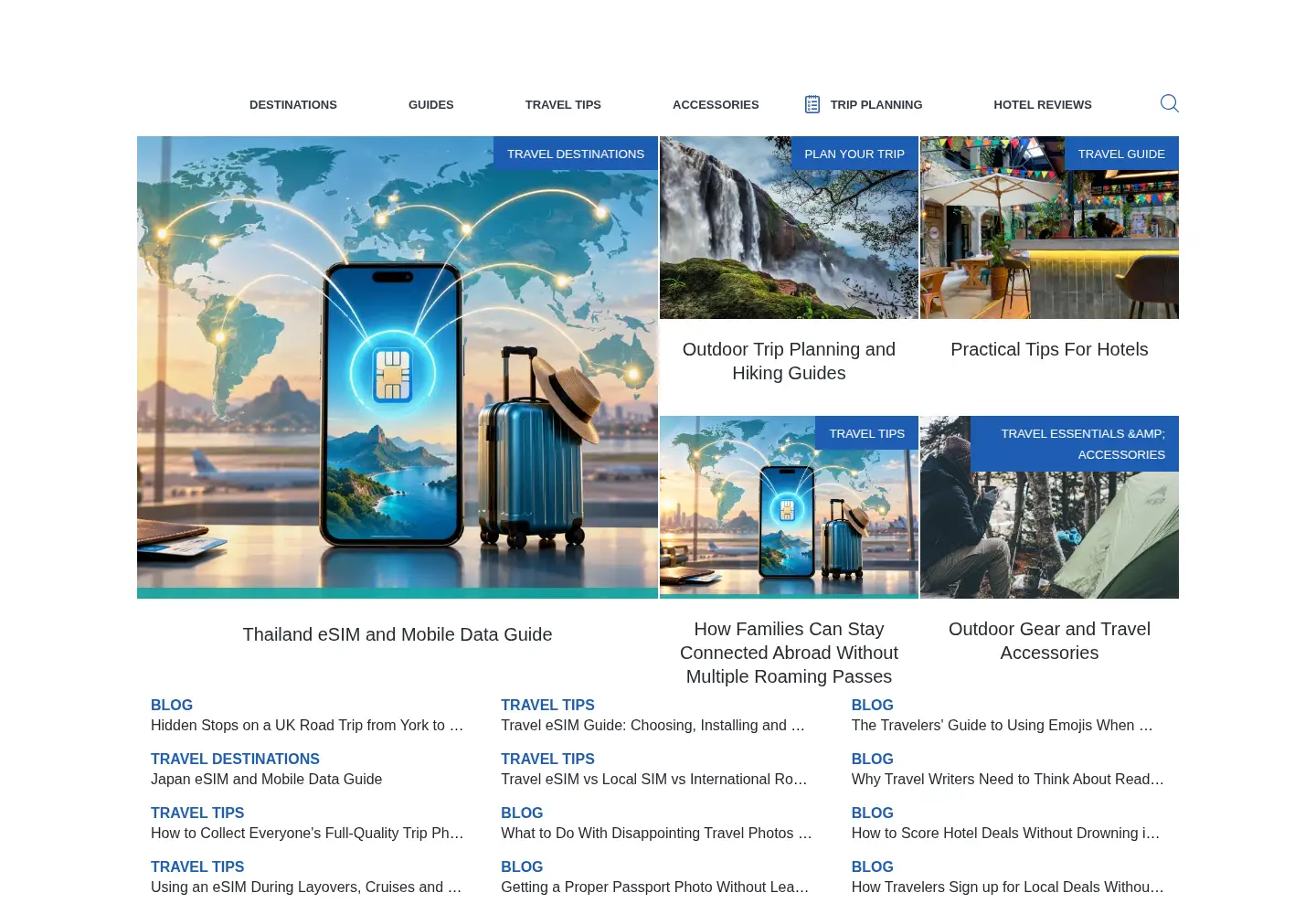Click the Trip Planning checklist icon
This screenshot has height=914, width=1316.
812,104
